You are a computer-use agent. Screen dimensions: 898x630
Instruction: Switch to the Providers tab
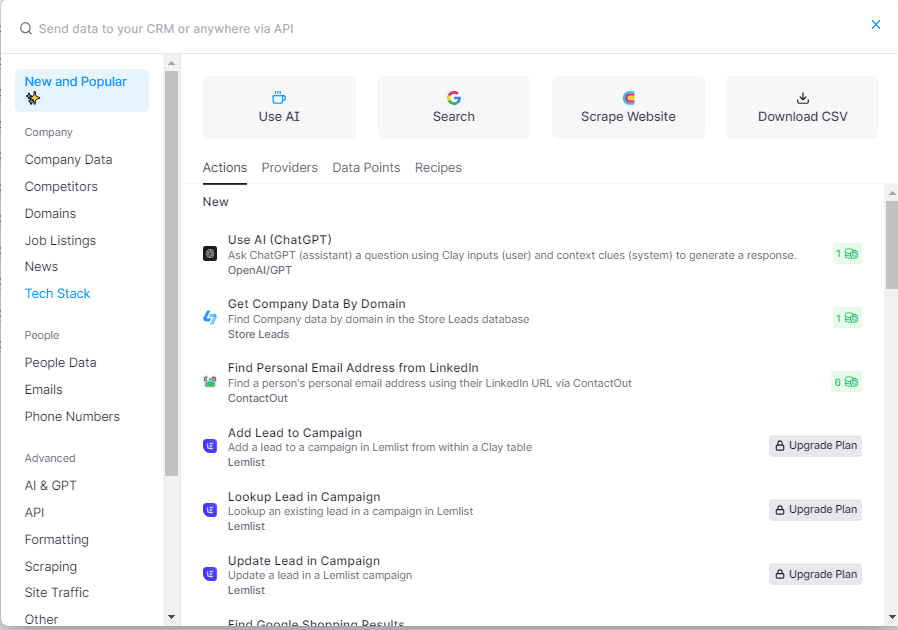289,168
